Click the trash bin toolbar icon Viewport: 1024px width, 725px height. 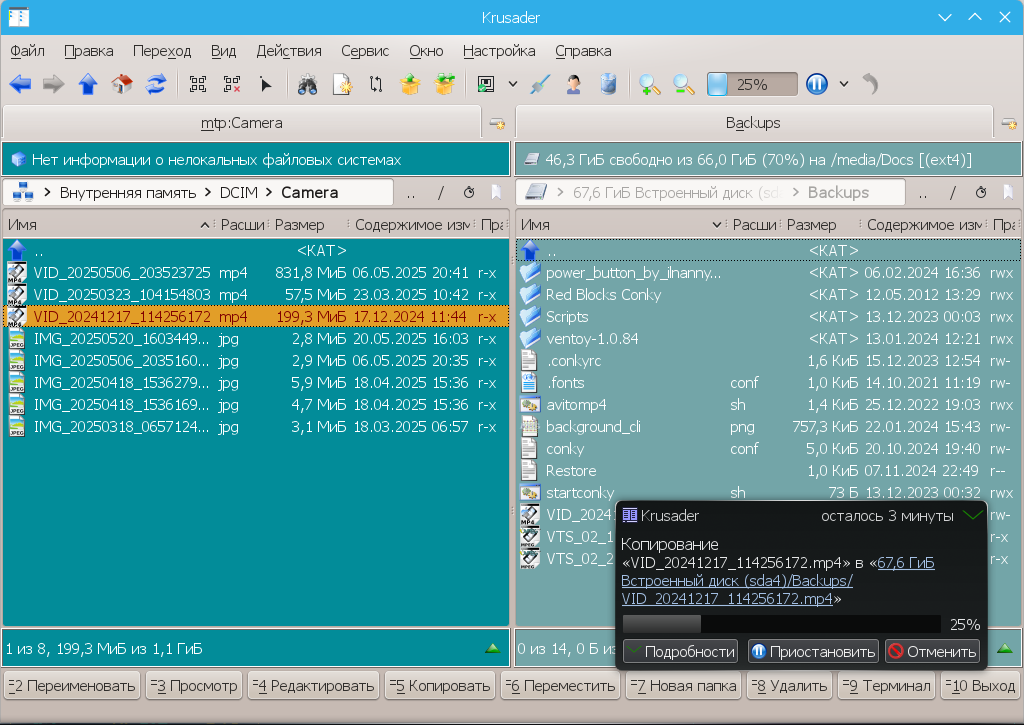pyautogui.click(x=608, y=85)
